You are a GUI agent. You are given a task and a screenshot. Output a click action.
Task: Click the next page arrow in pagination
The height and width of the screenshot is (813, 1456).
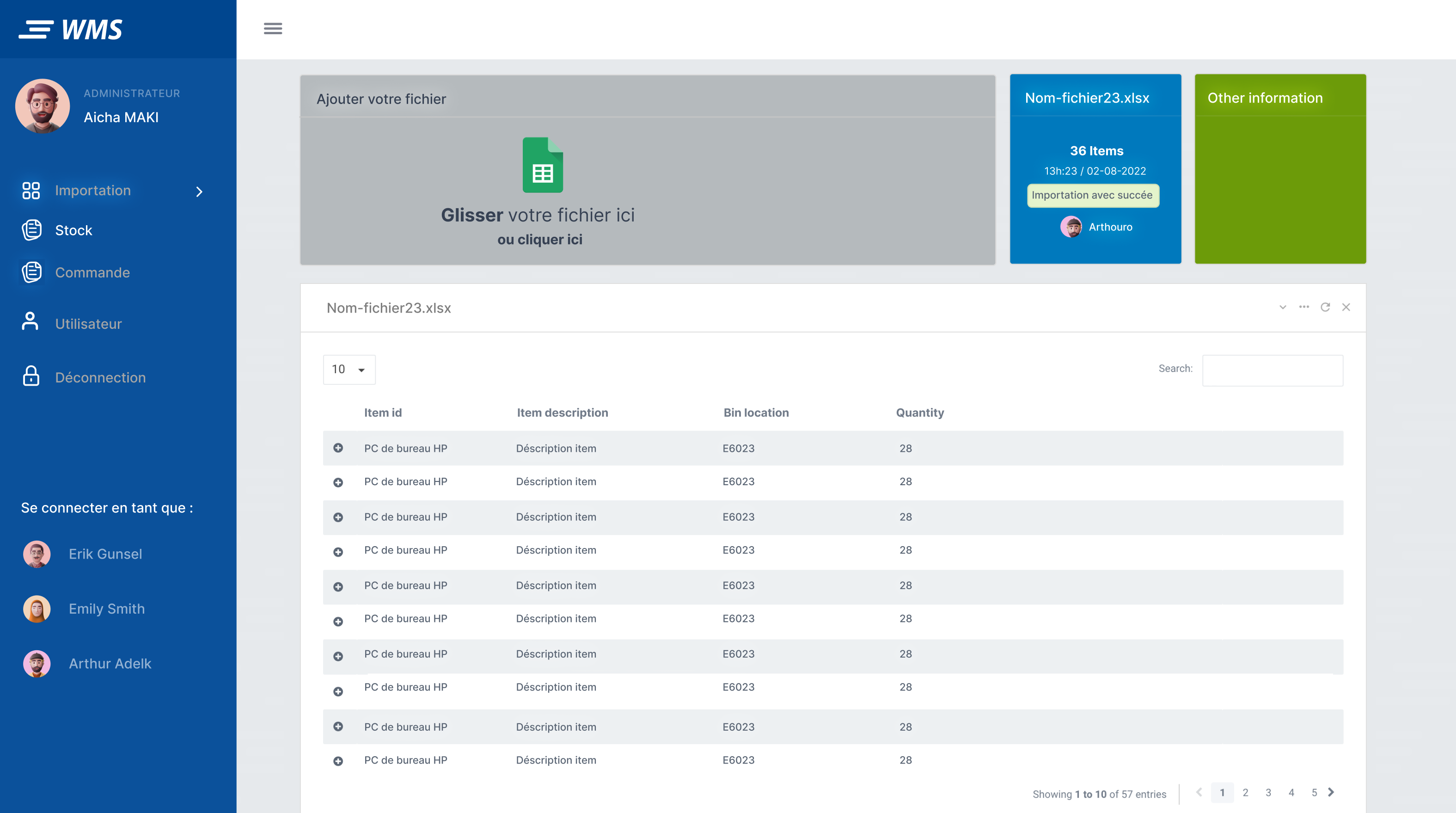point(1331,792)
